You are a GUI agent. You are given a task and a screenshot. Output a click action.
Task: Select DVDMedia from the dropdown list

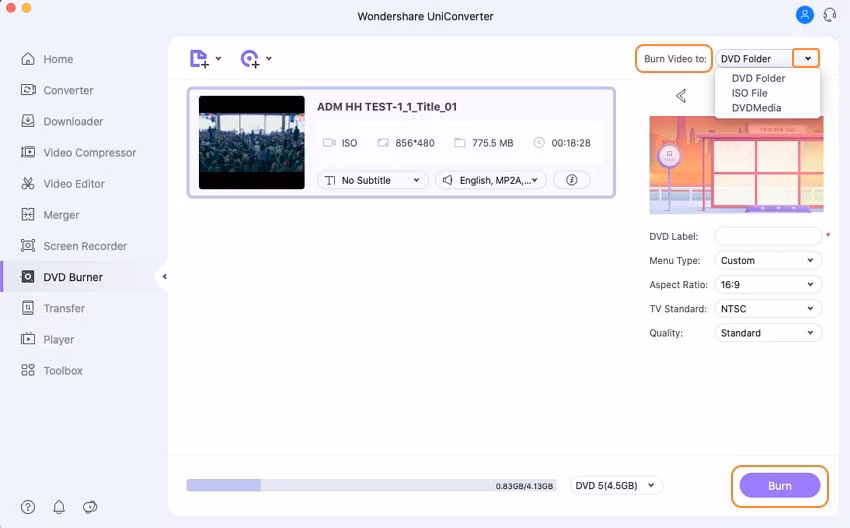click(756, 107)
